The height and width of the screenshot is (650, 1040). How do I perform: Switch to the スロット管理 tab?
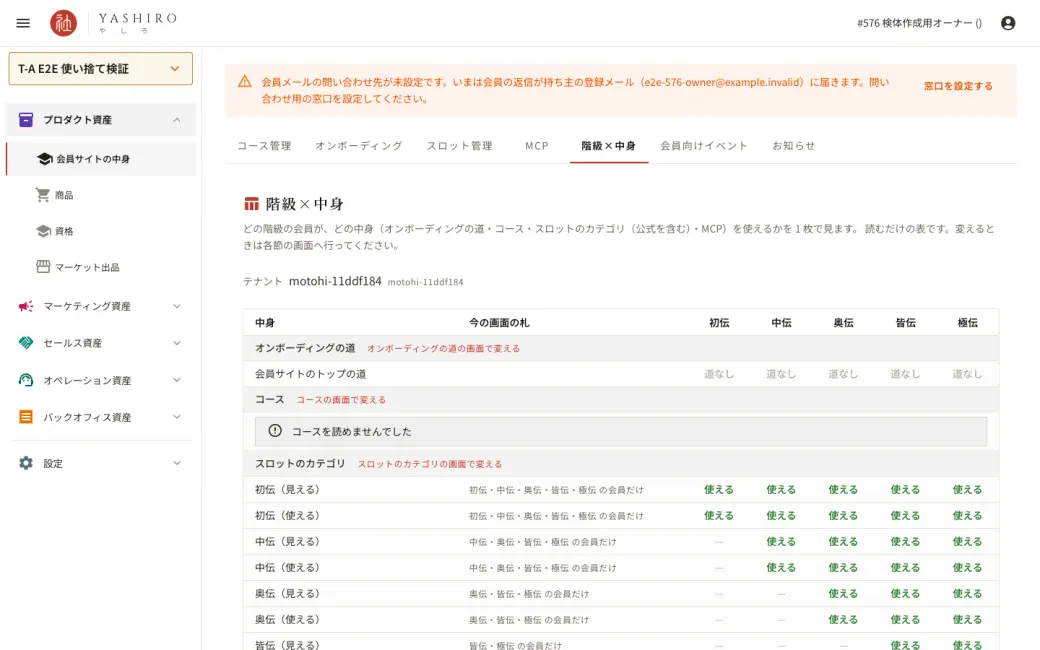click(x=459, y=146)
